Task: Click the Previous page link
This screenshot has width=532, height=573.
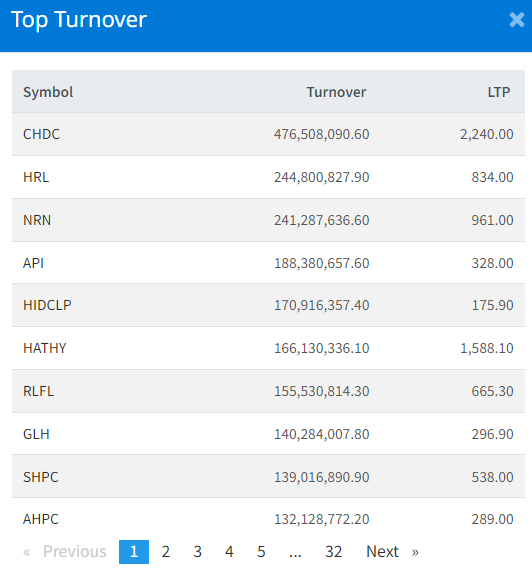Action: (65, 551)
